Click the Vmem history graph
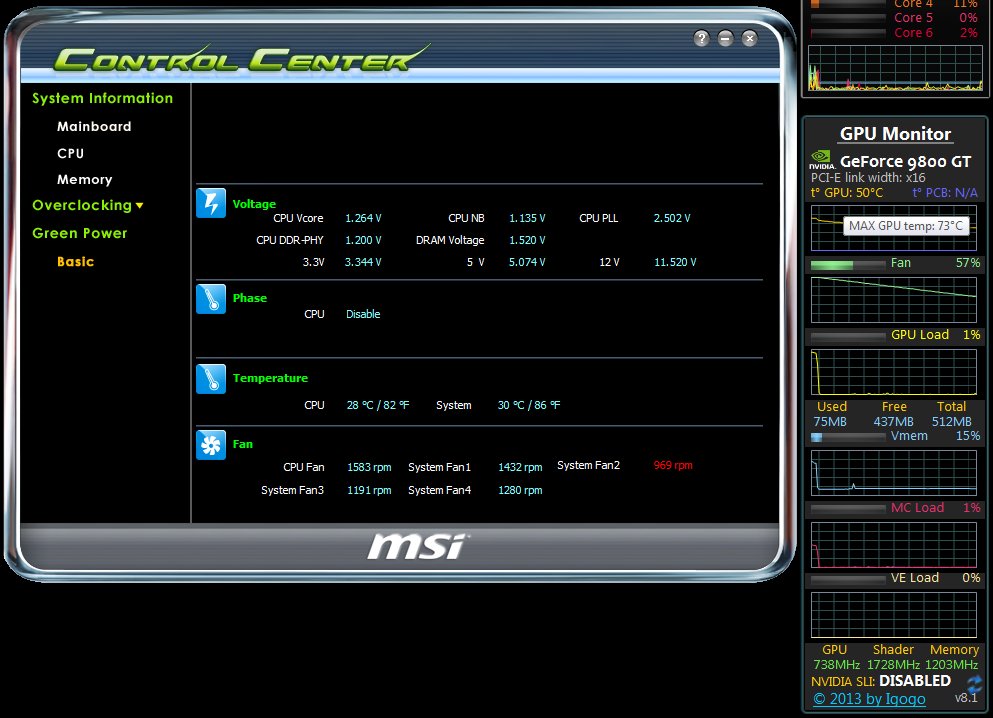Screen dimensions: 993x718 tap(894, 472)
